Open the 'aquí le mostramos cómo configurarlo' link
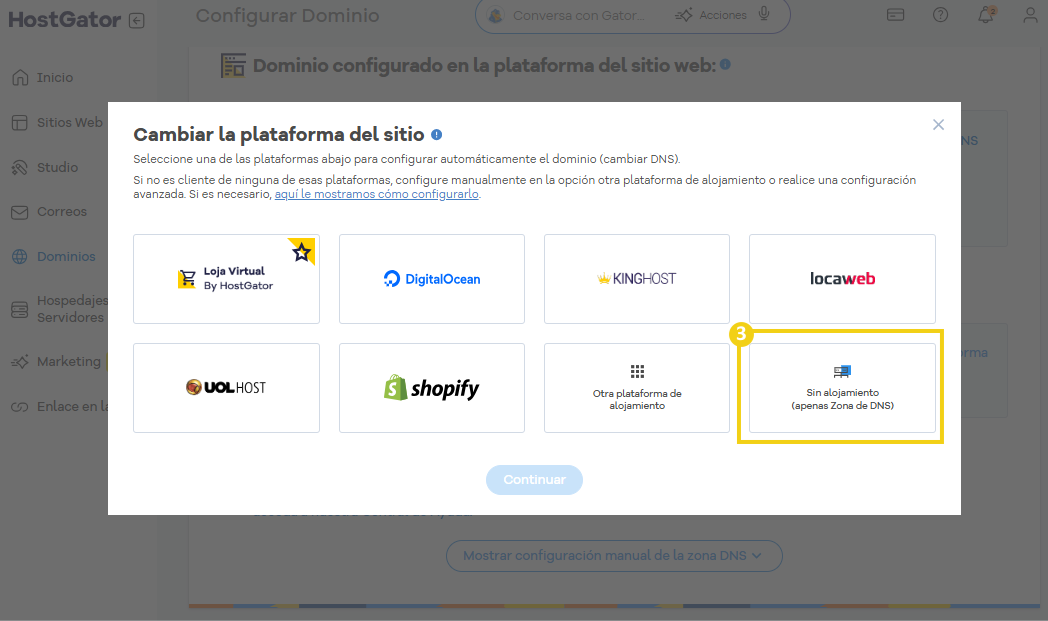The height and width of the screenshot is (621, 1048). click(x=377, y=194)
